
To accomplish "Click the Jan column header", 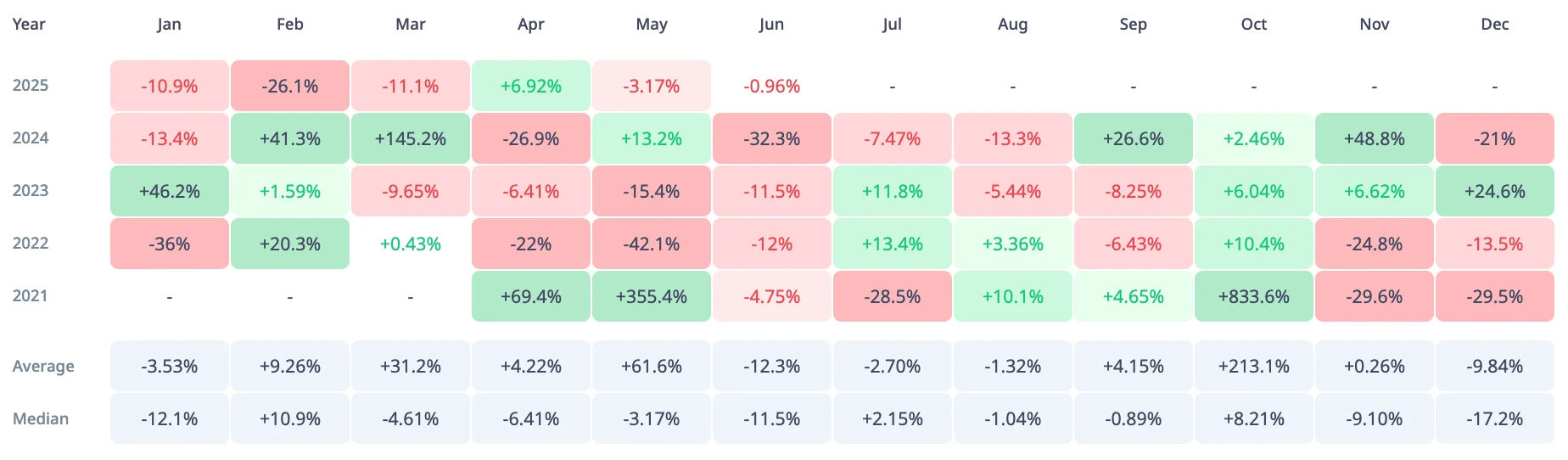I will pyautogui.click(x=169, y=25).
